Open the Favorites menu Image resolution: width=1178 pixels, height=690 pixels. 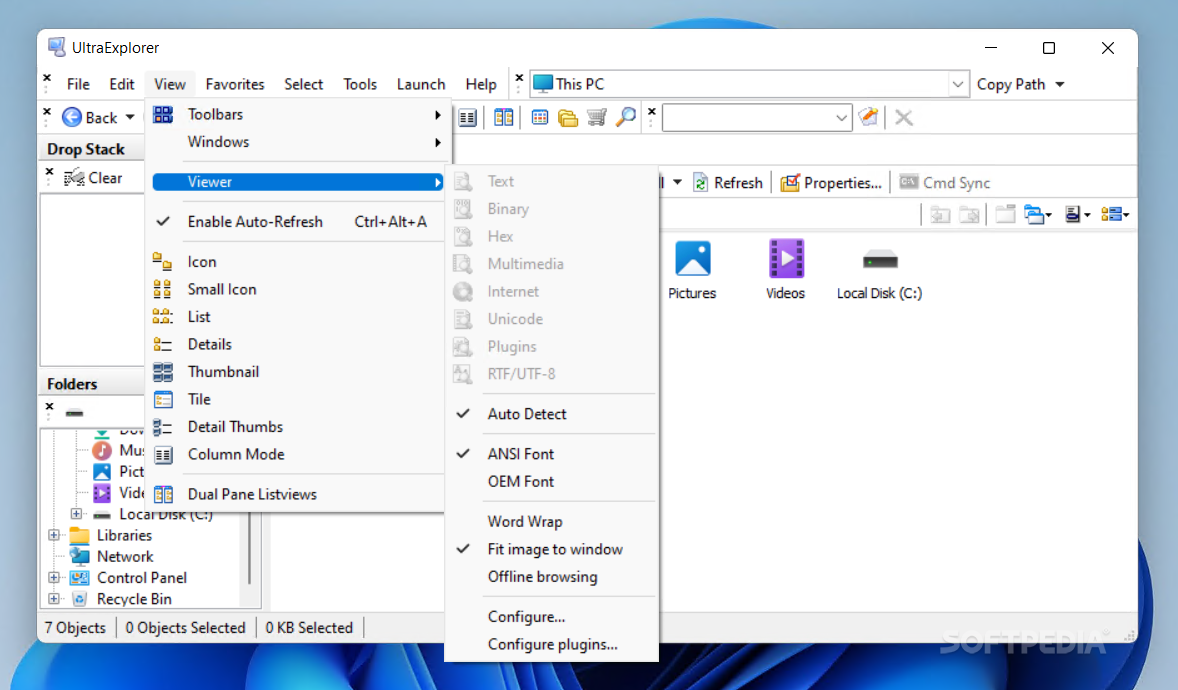(234, 84)
